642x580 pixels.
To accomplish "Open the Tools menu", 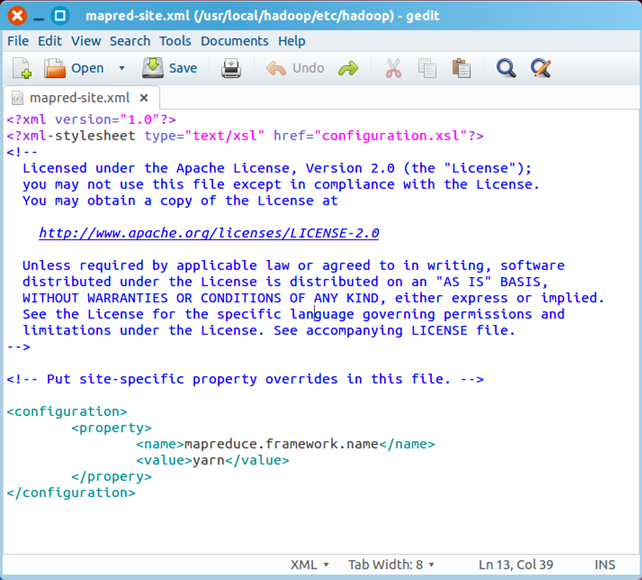I will 175,41.
